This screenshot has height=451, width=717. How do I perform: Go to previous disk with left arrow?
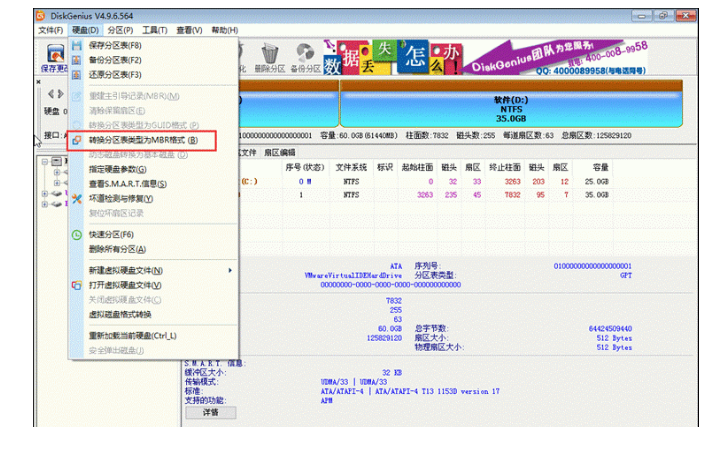[51, 94]
